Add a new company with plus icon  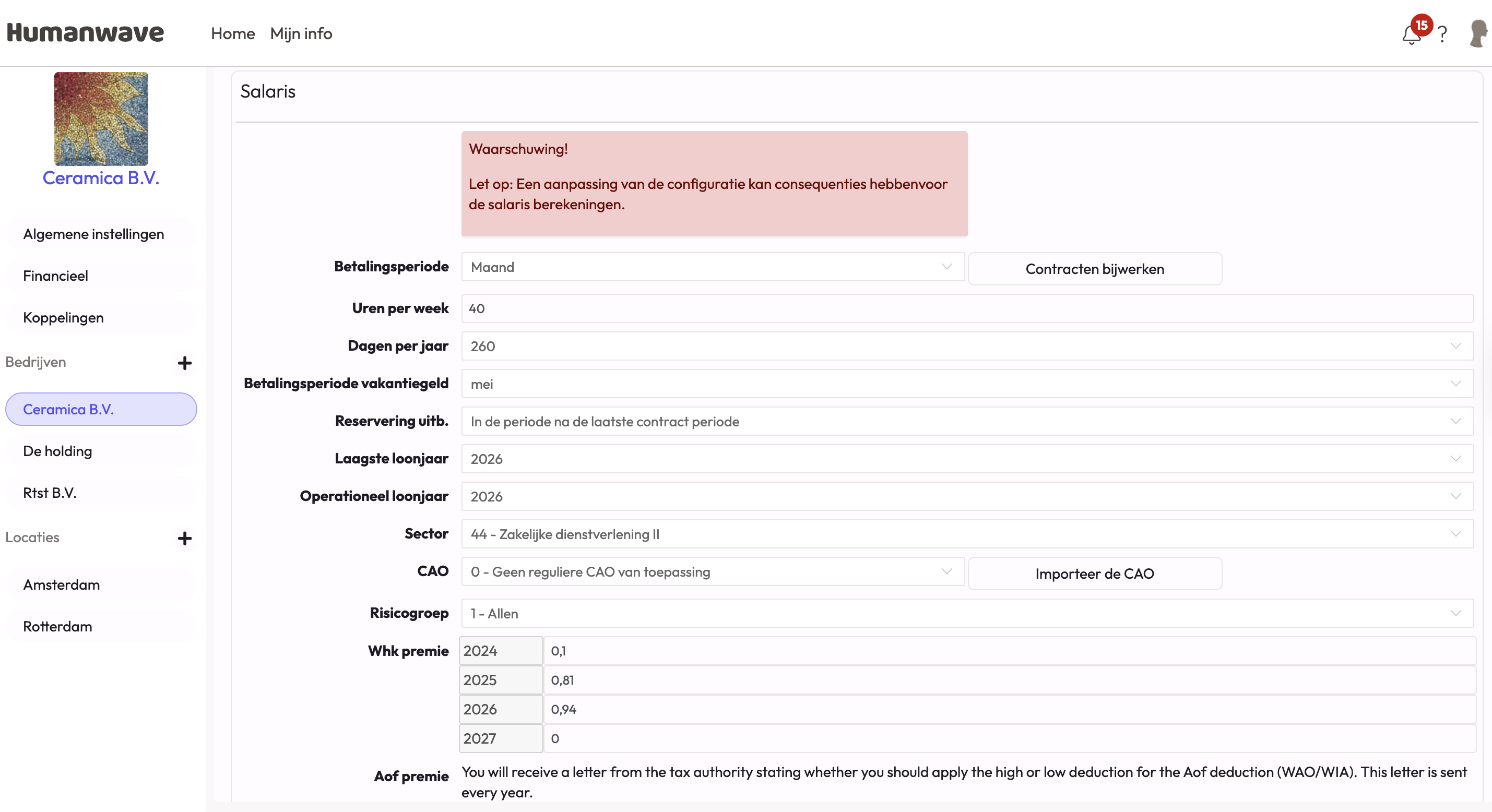(184, 363)
